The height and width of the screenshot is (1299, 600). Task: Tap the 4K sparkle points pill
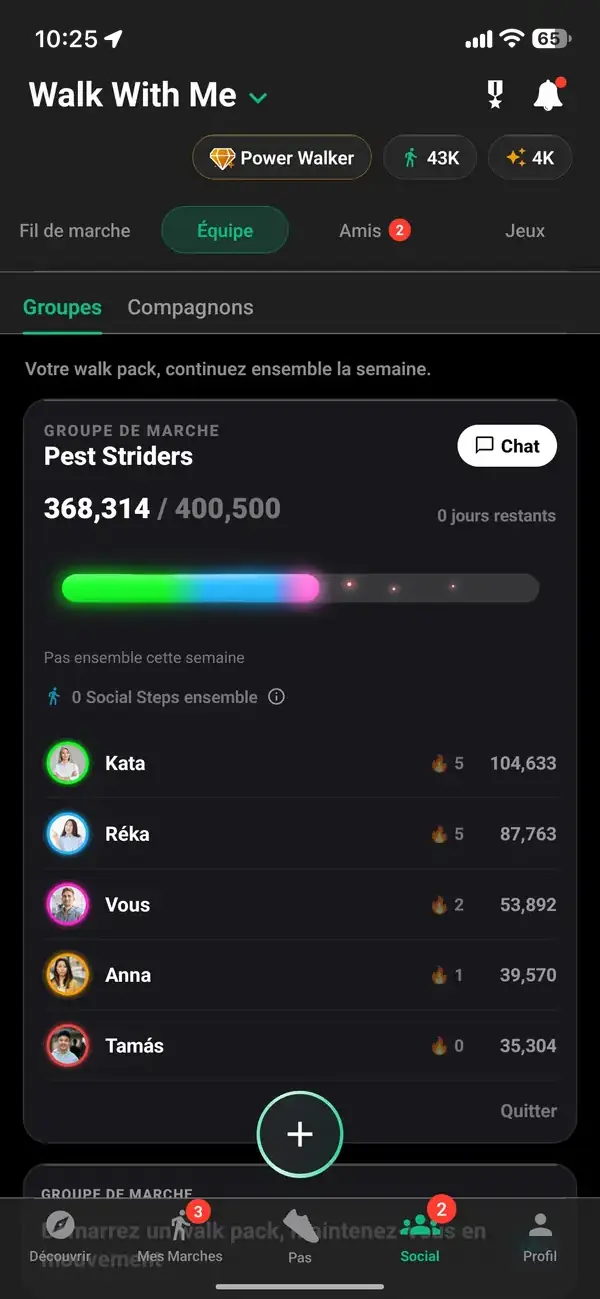530,158
